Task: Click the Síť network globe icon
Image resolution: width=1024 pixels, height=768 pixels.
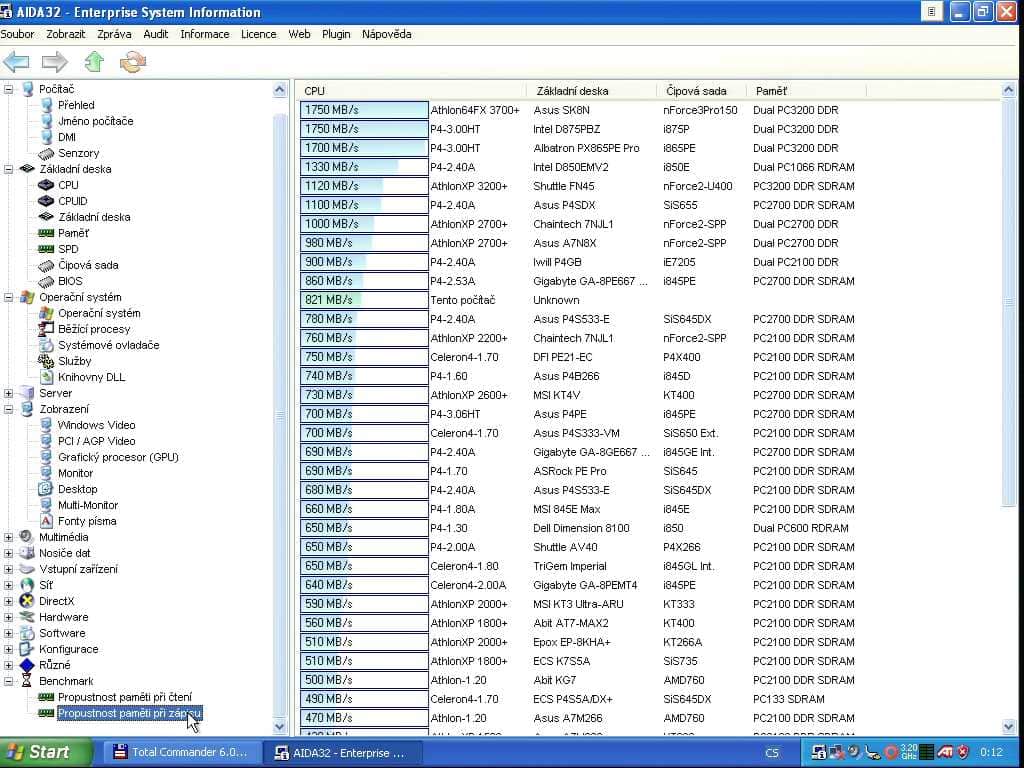Action: pyautogui.click(x=27, y=585)
